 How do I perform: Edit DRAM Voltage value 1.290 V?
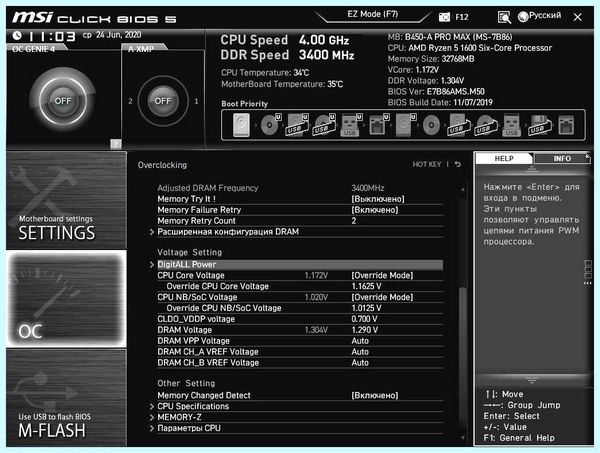[x=365, y=330]
